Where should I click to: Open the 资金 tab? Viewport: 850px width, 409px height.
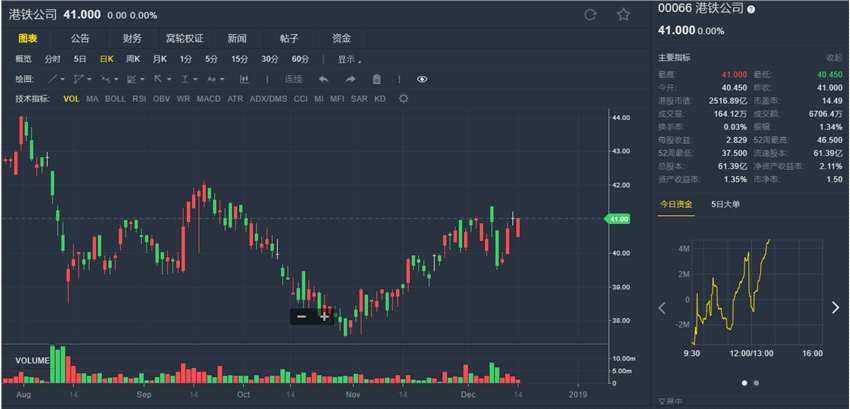342,39
